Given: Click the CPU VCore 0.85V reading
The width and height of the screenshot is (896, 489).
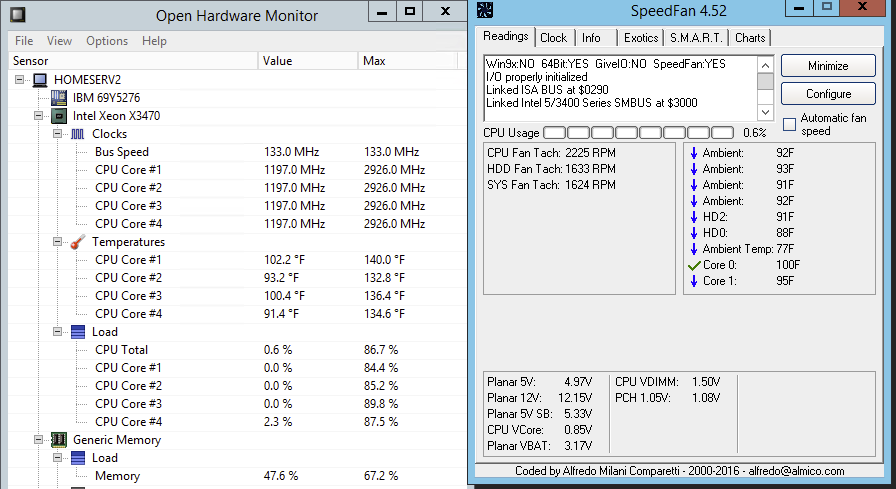Looking at the screenshot, I should pyautogui.click(x=539, y=430).
